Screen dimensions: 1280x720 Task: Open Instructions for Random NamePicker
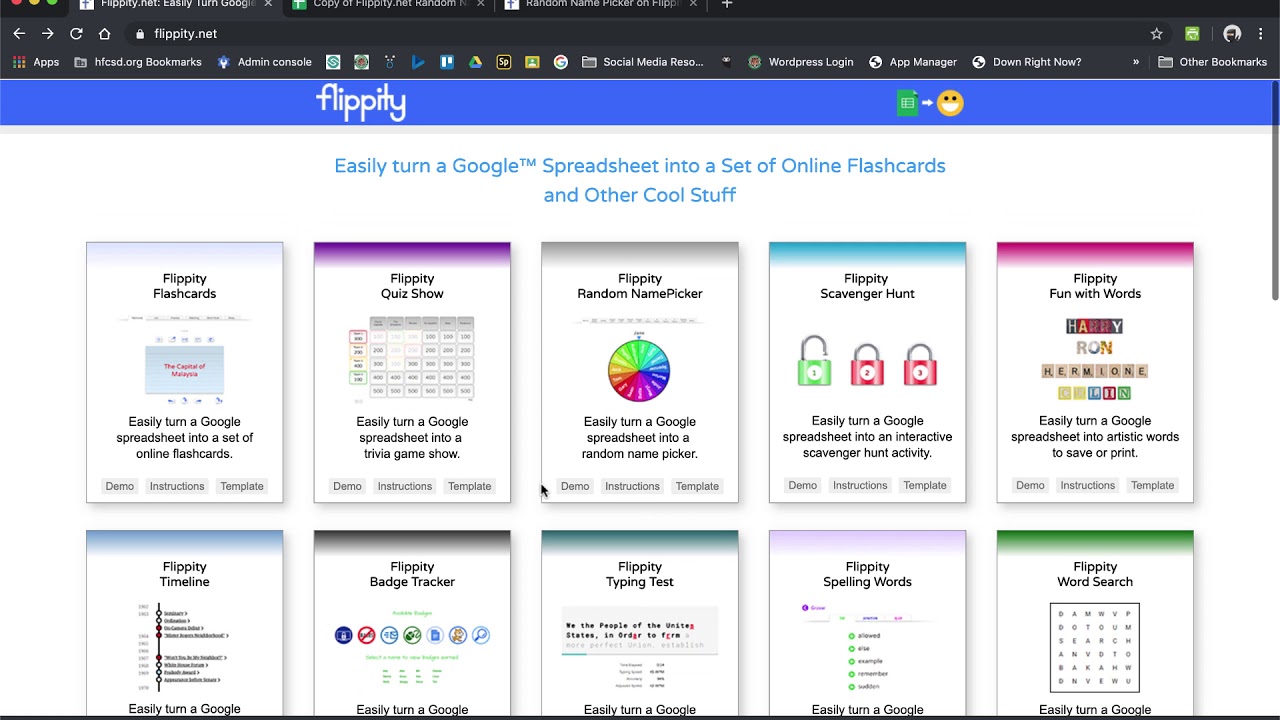pos(632,486)
